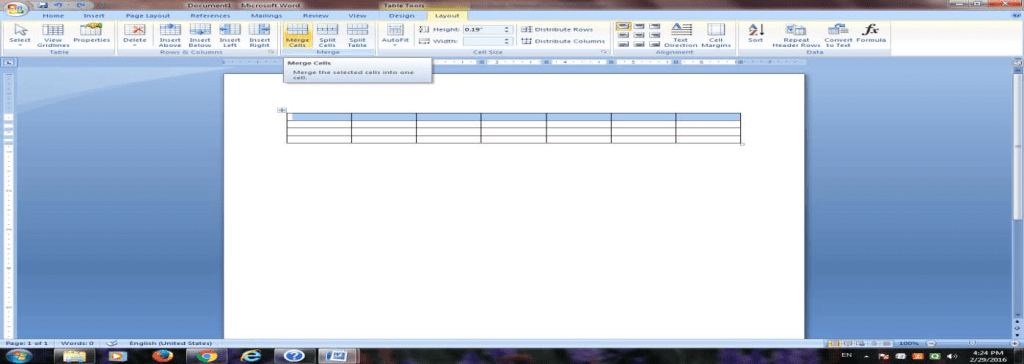Undo using the Quick Access toolbar

point(58,5)
